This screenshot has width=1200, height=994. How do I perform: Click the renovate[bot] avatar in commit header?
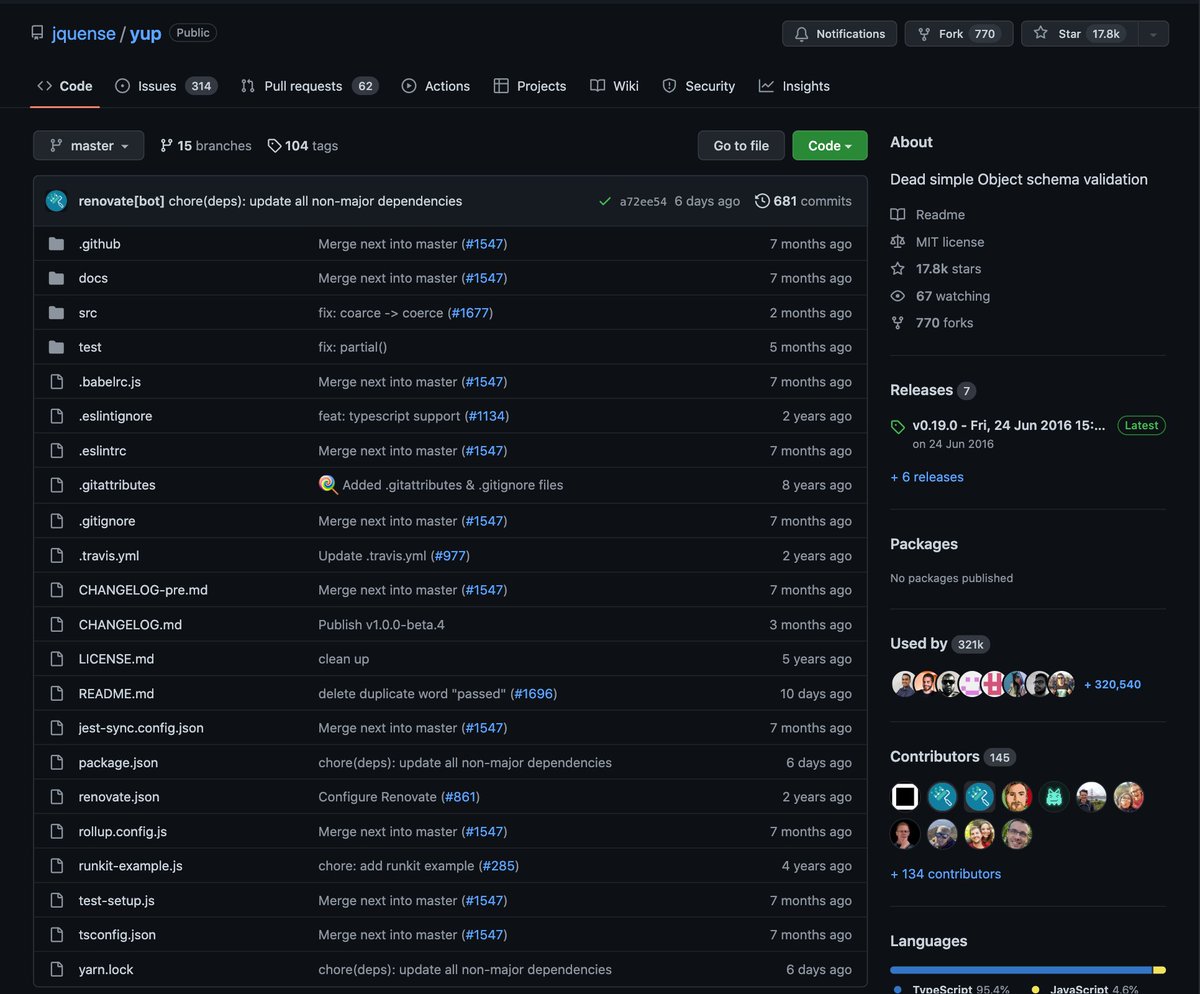tap(56, 201)
